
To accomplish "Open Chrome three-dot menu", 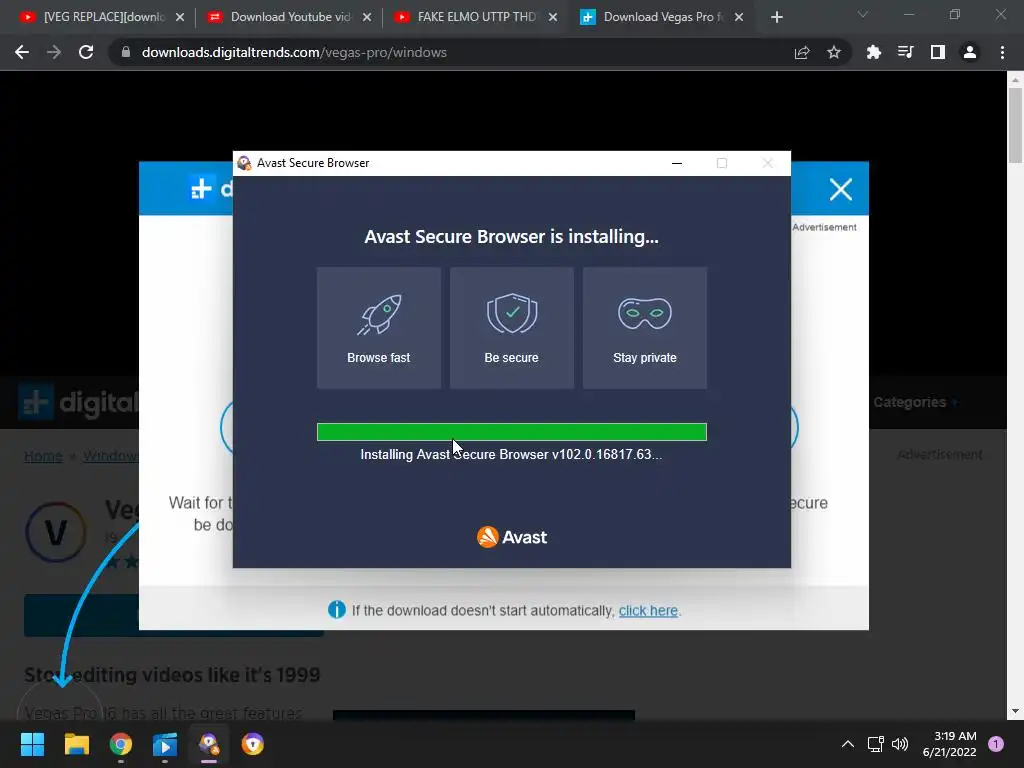I will point(1002,52).
